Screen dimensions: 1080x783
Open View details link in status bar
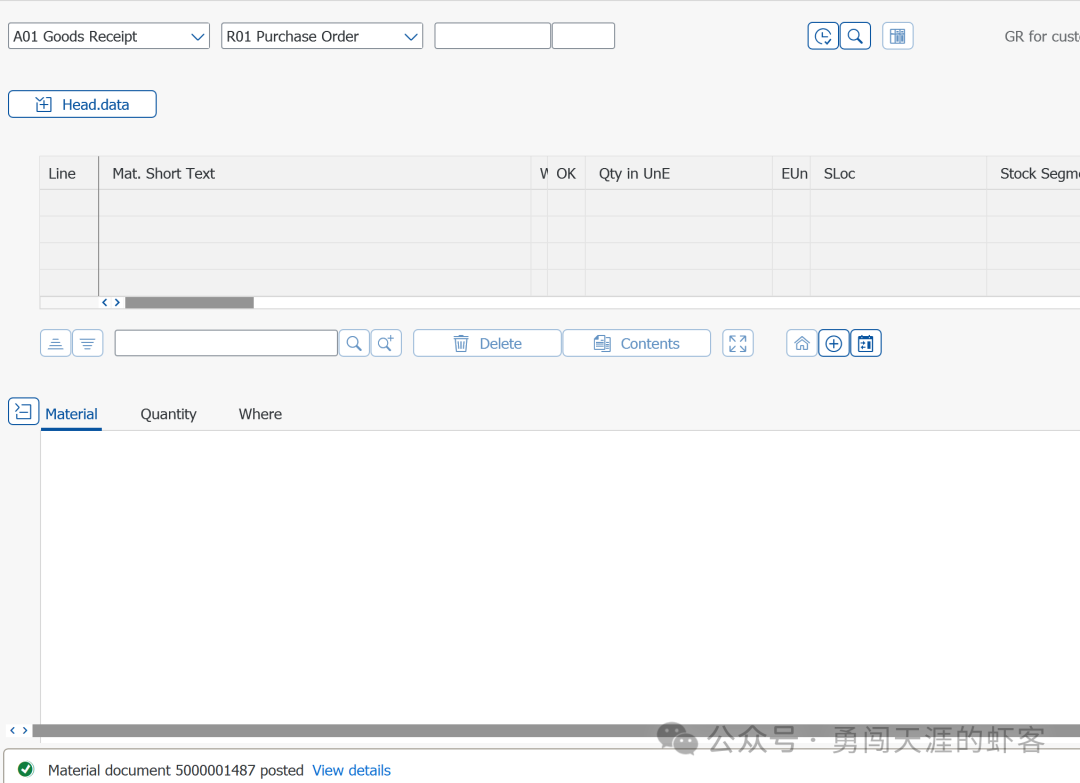pos(351,770)
